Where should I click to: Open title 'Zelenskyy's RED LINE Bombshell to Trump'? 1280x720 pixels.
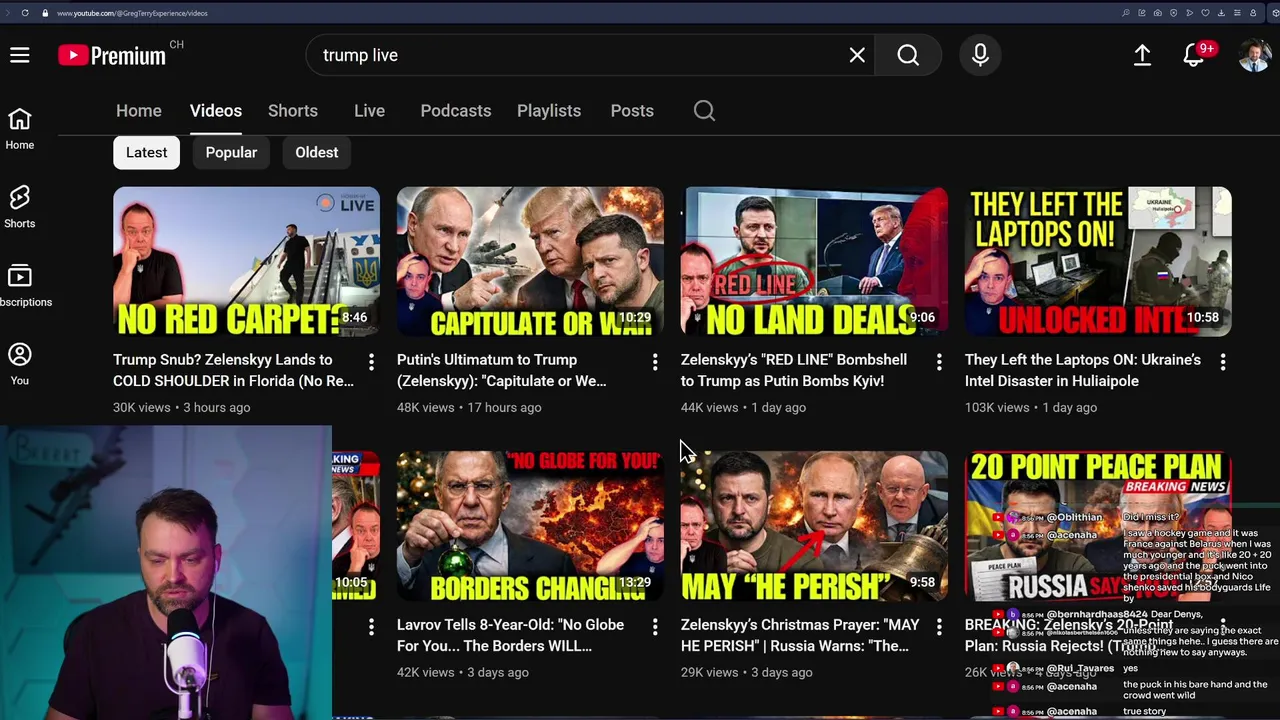click(794, 370)
